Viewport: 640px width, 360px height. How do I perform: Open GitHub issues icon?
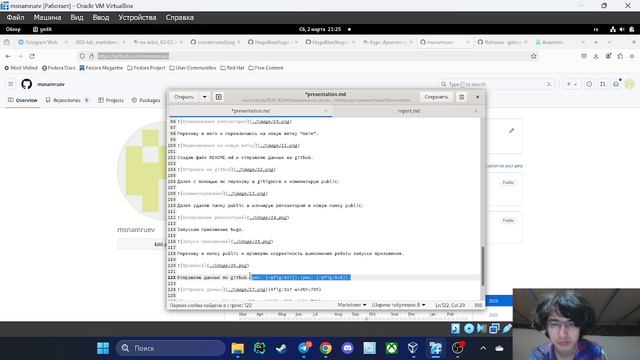(589, 84)
